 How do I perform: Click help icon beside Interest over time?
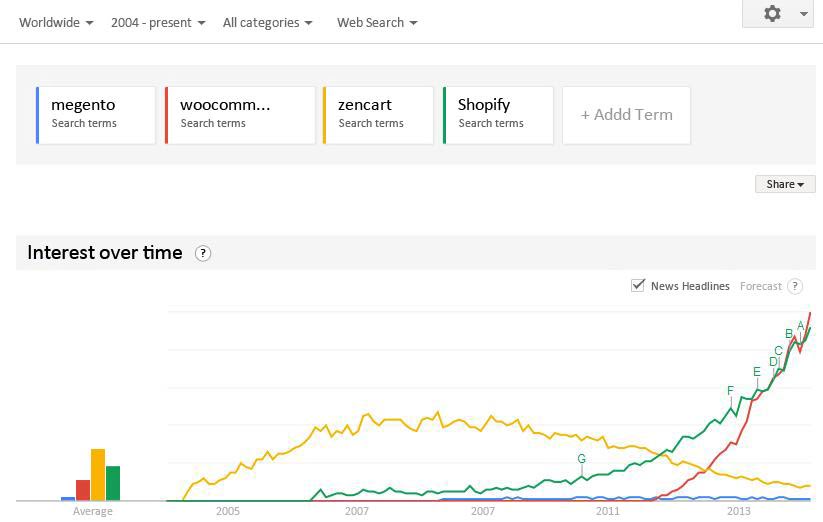coord(203,253)
